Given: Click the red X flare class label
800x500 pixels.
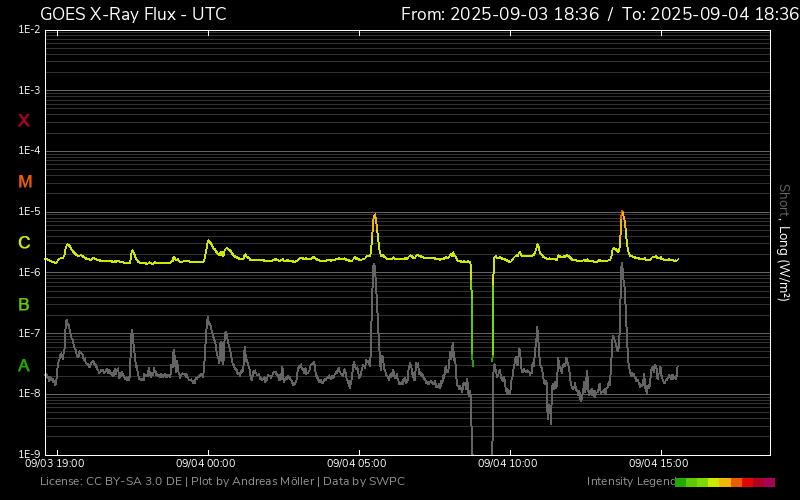Looking at the screenshot, I should pyautogui.click(x=24, y=121).
